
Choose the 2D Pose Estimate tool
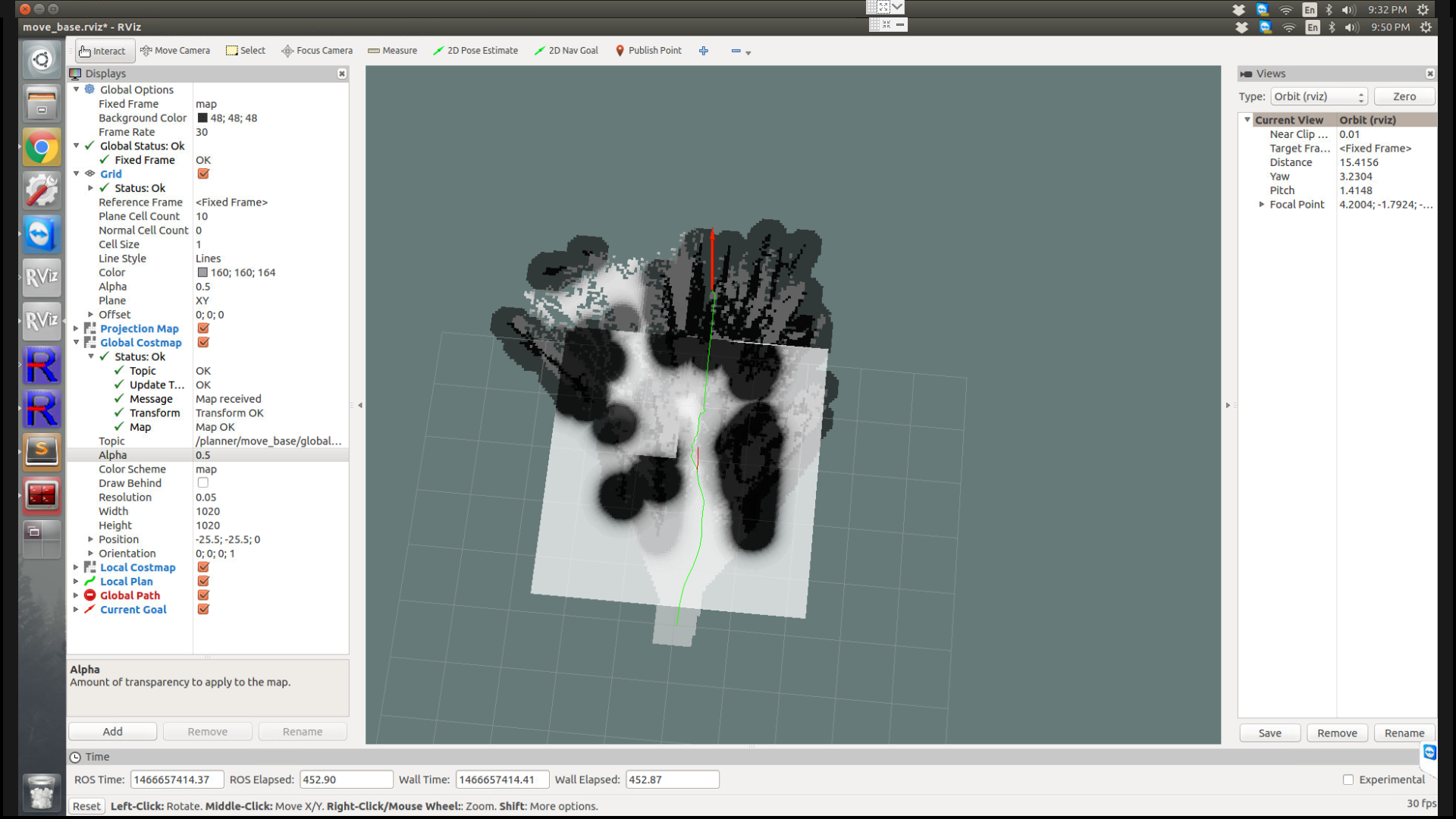click(475, 51)
